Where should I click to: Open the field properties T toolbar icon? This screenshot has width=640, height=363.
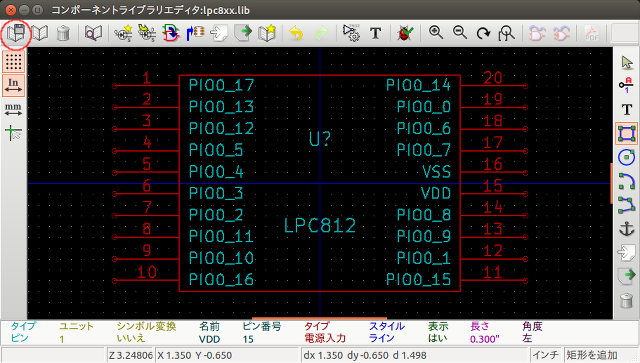point(376,33)
